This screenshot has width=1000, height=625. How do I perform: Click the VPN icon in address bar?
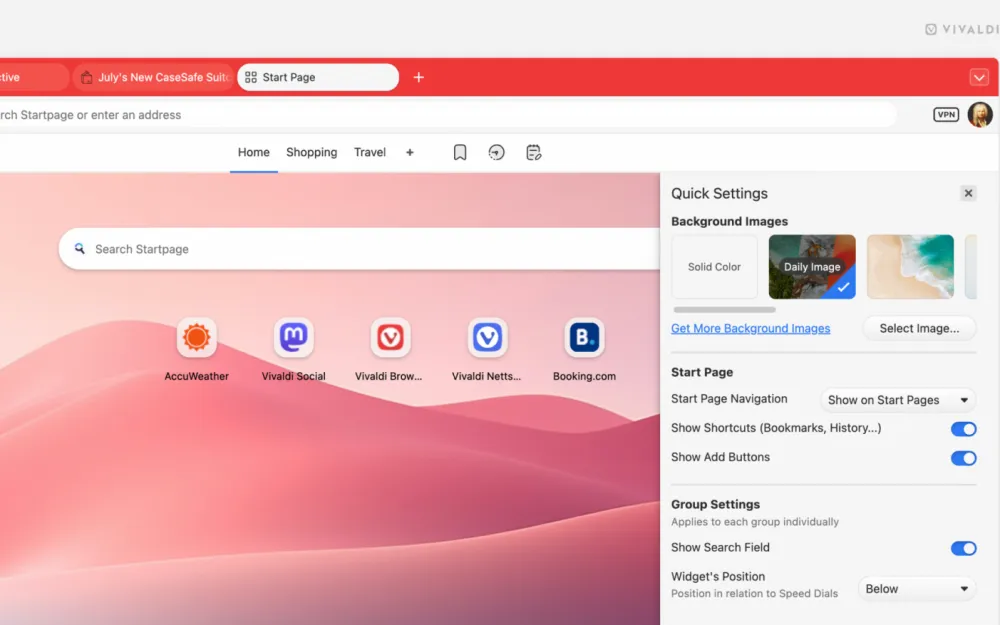point(945,115)
